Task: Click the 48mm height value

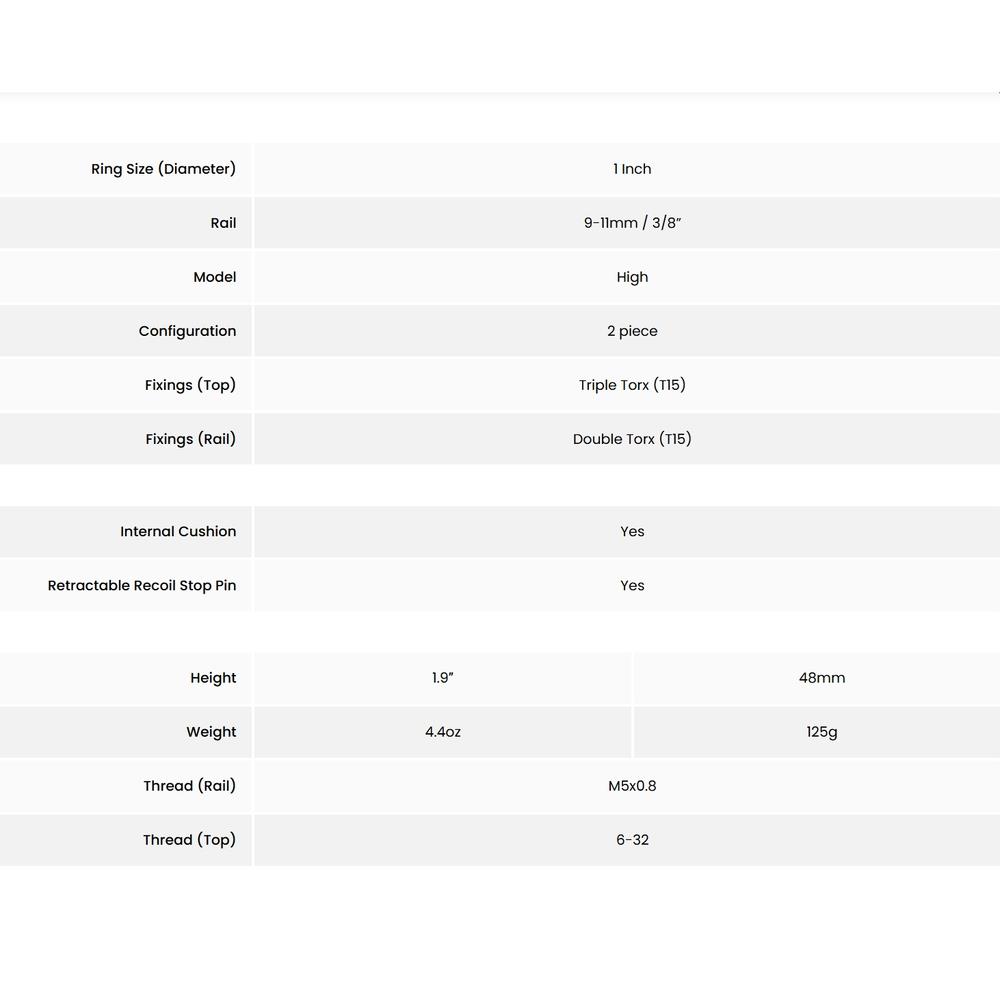Action: [822, 678]
